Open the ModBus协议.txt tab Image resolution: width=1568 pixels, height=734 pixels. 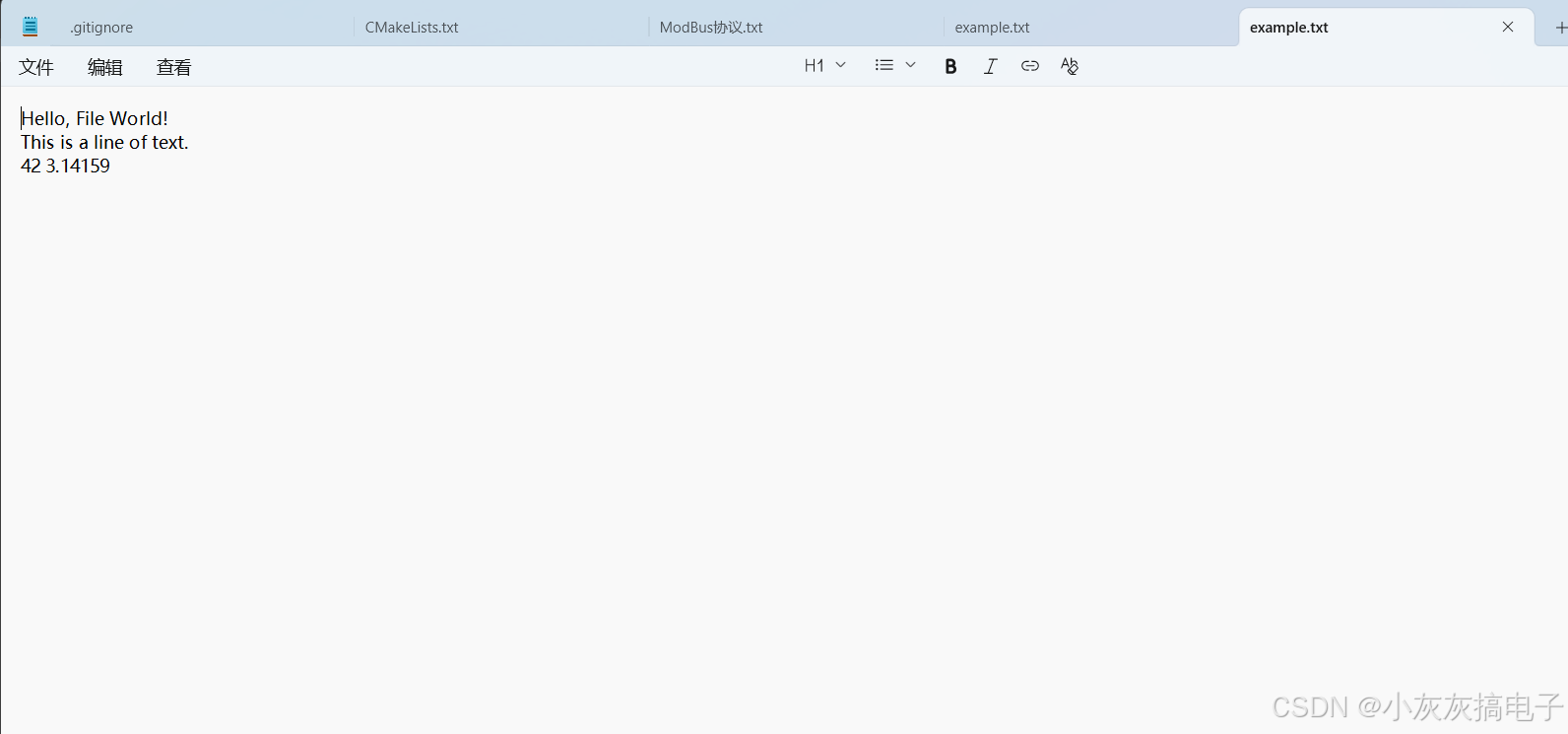pos(796,28)
